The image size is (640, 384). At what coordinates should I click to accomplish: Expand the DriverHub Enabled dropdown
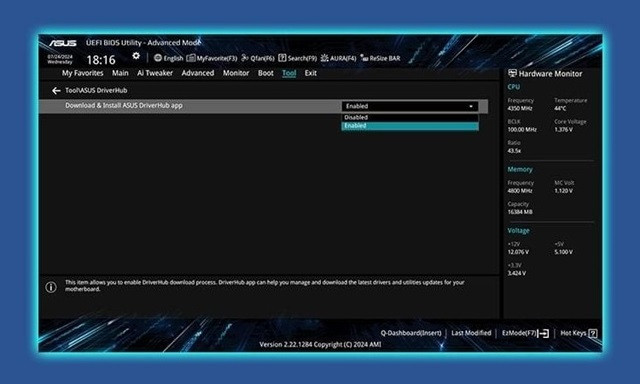tap(410, 106)
